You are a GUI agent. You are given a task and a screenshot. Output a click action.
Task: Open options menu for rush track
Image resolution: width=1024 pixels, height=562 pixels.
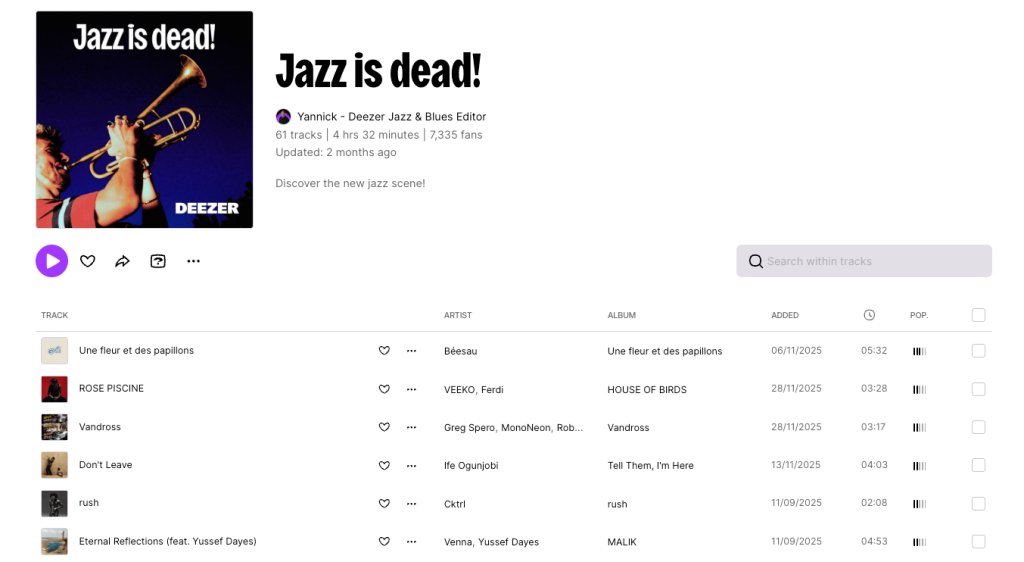point(411,503)
